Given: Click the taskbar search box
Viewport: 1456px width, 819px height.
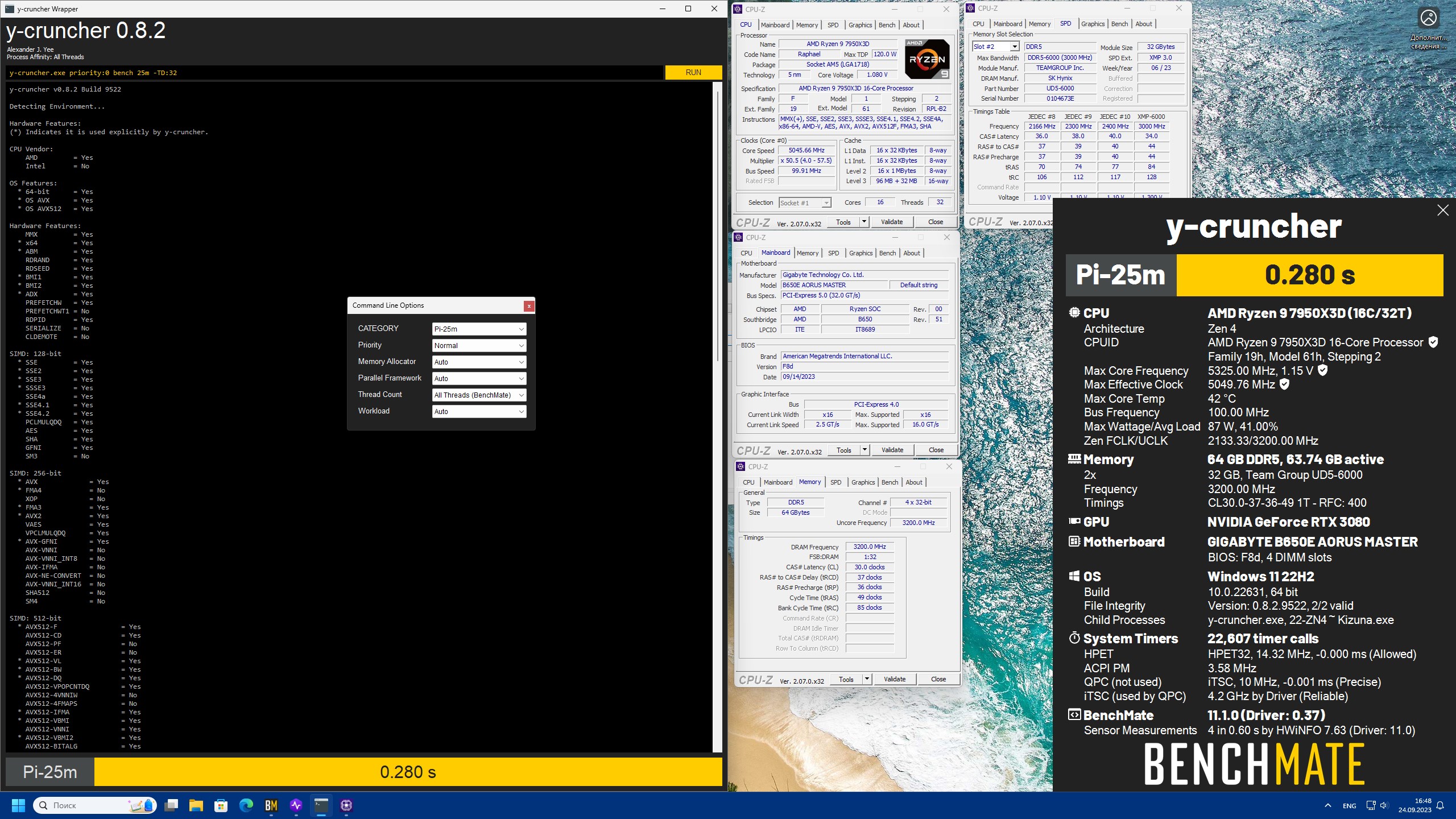Looking at the screenshot, I should (x=94, y=805).
